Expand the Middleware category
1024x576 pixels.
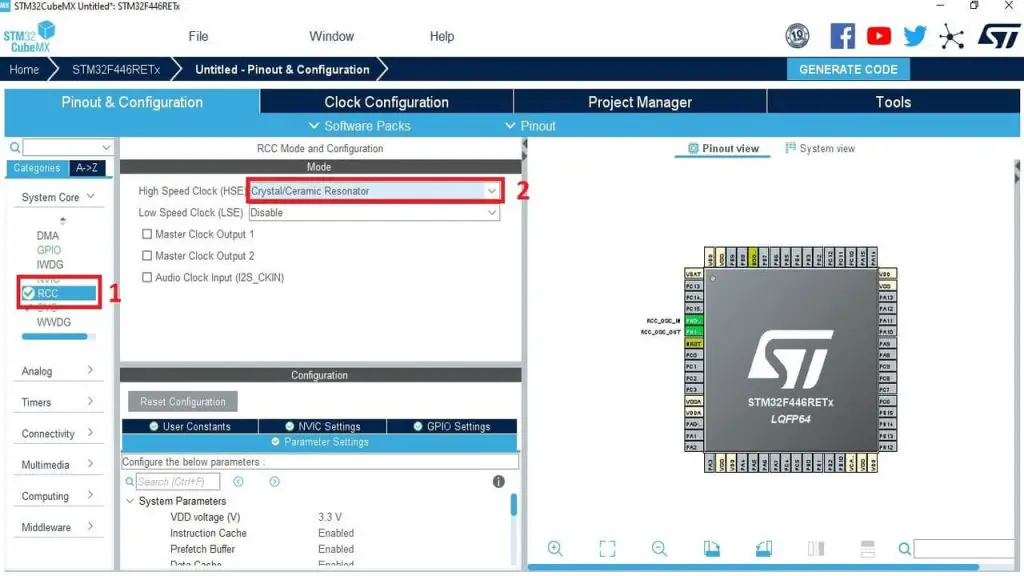pos(57,527)
